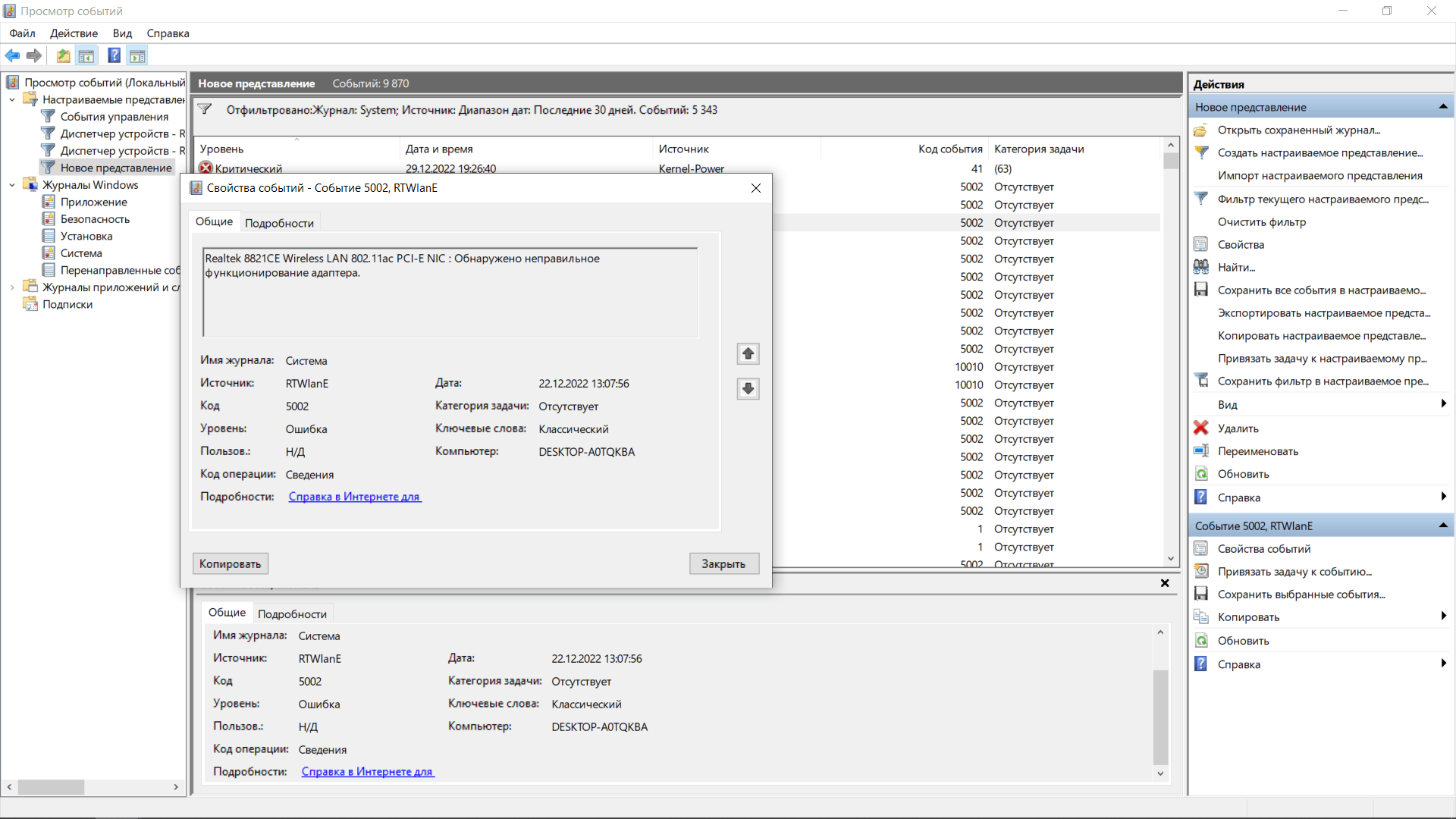Sort by Уровень column header

297,149
